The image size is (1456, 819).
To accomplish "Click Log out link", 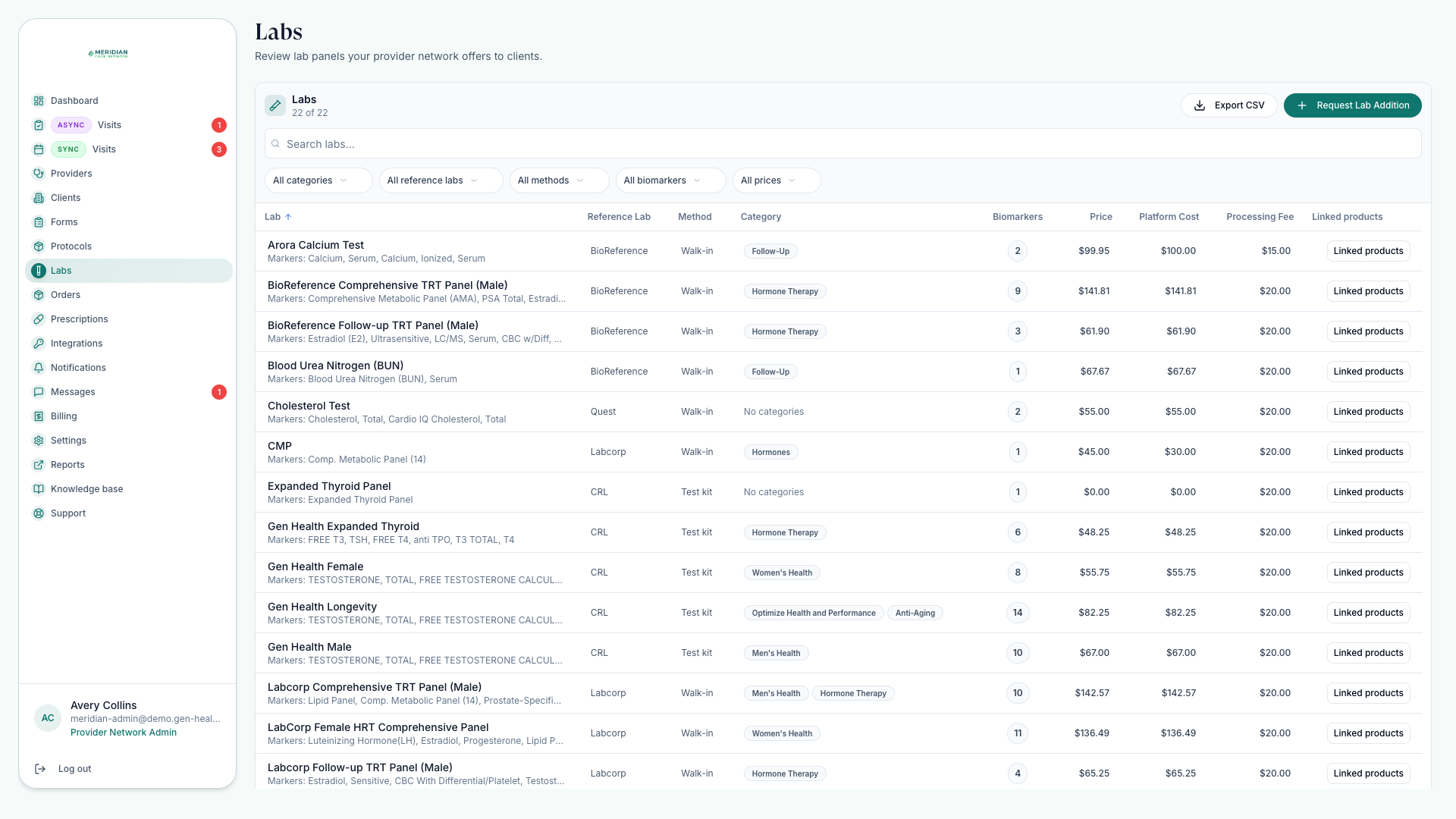I will coord(74,769).
